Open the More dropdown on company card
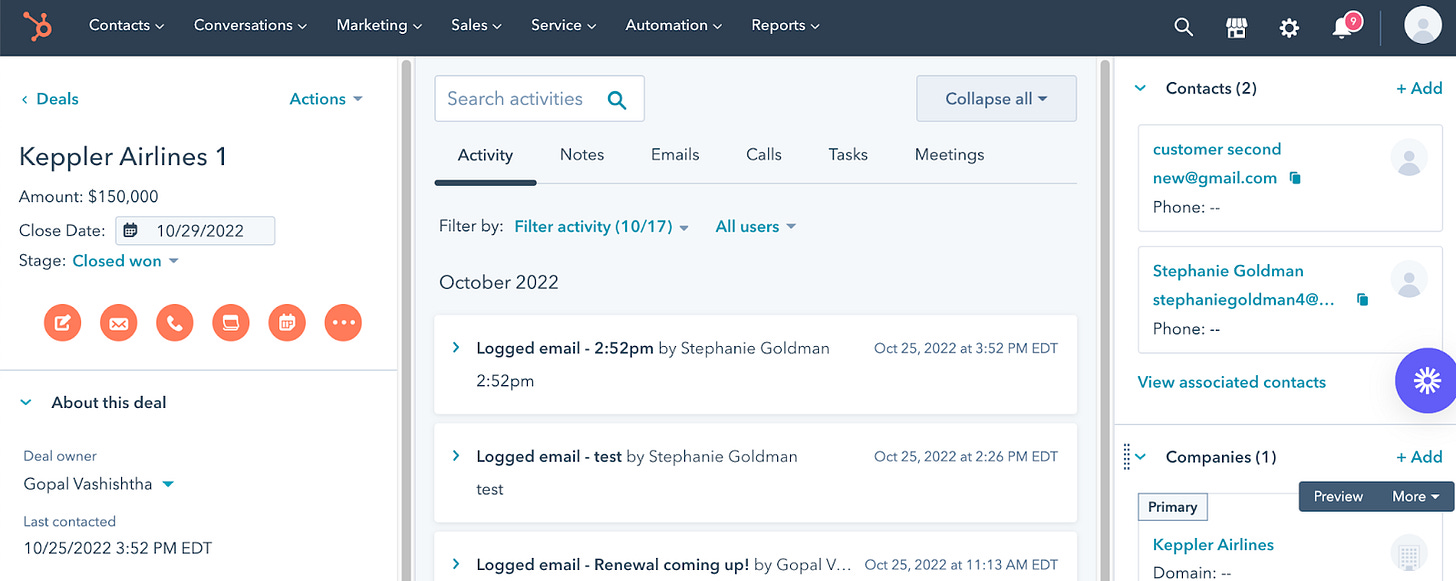The height and width of the screenshot is (581, 1456). (x=1415, y=497)
